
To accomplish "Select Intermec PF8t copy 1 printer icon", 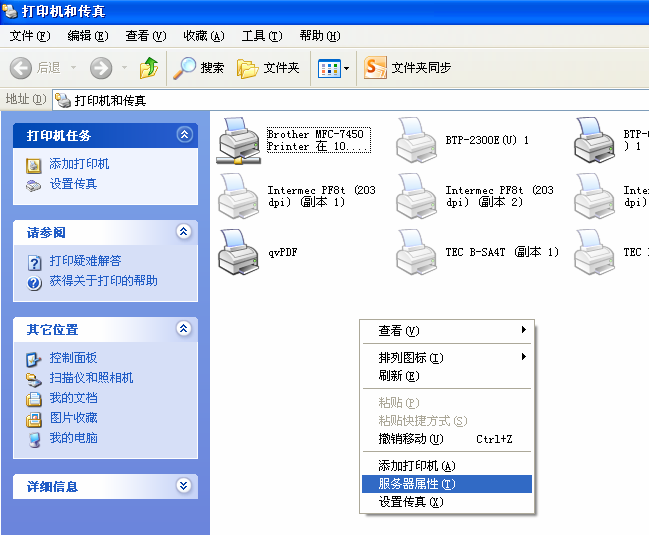I will (x=238, y=196).
